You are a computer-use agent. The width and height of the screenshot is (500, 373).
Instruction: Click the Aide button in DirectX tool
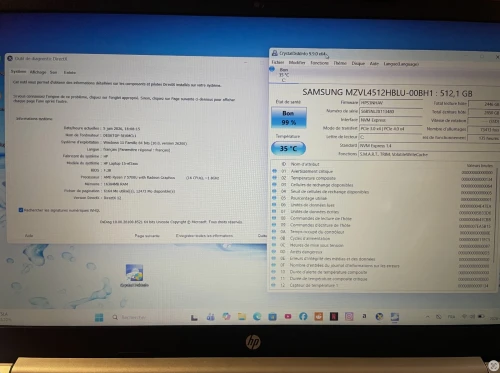tap(29, 235)
